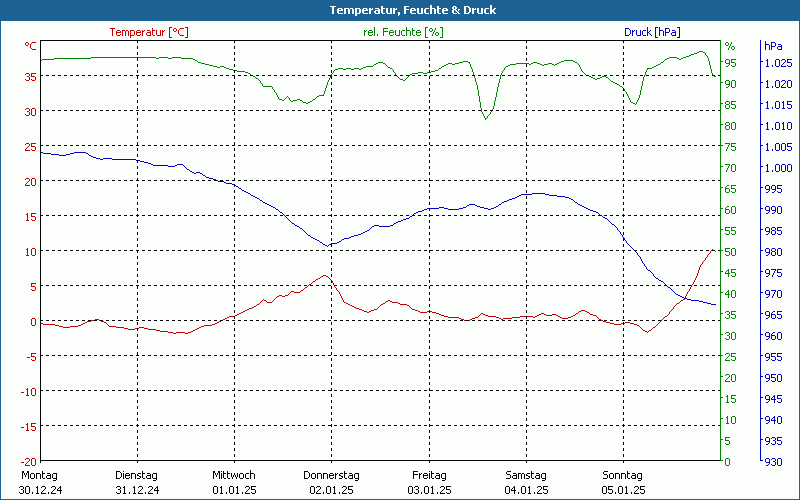Click the green humidity value '90'
Image resolution: width=800 pixels, height=500 pixels.
point(731,84)
